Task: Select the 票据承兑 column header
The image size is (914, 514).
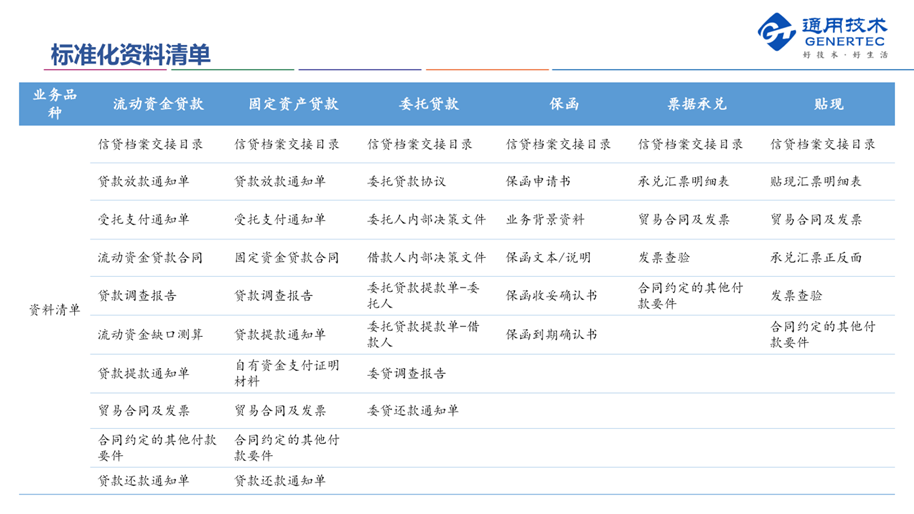Action: tap(697, 104)
